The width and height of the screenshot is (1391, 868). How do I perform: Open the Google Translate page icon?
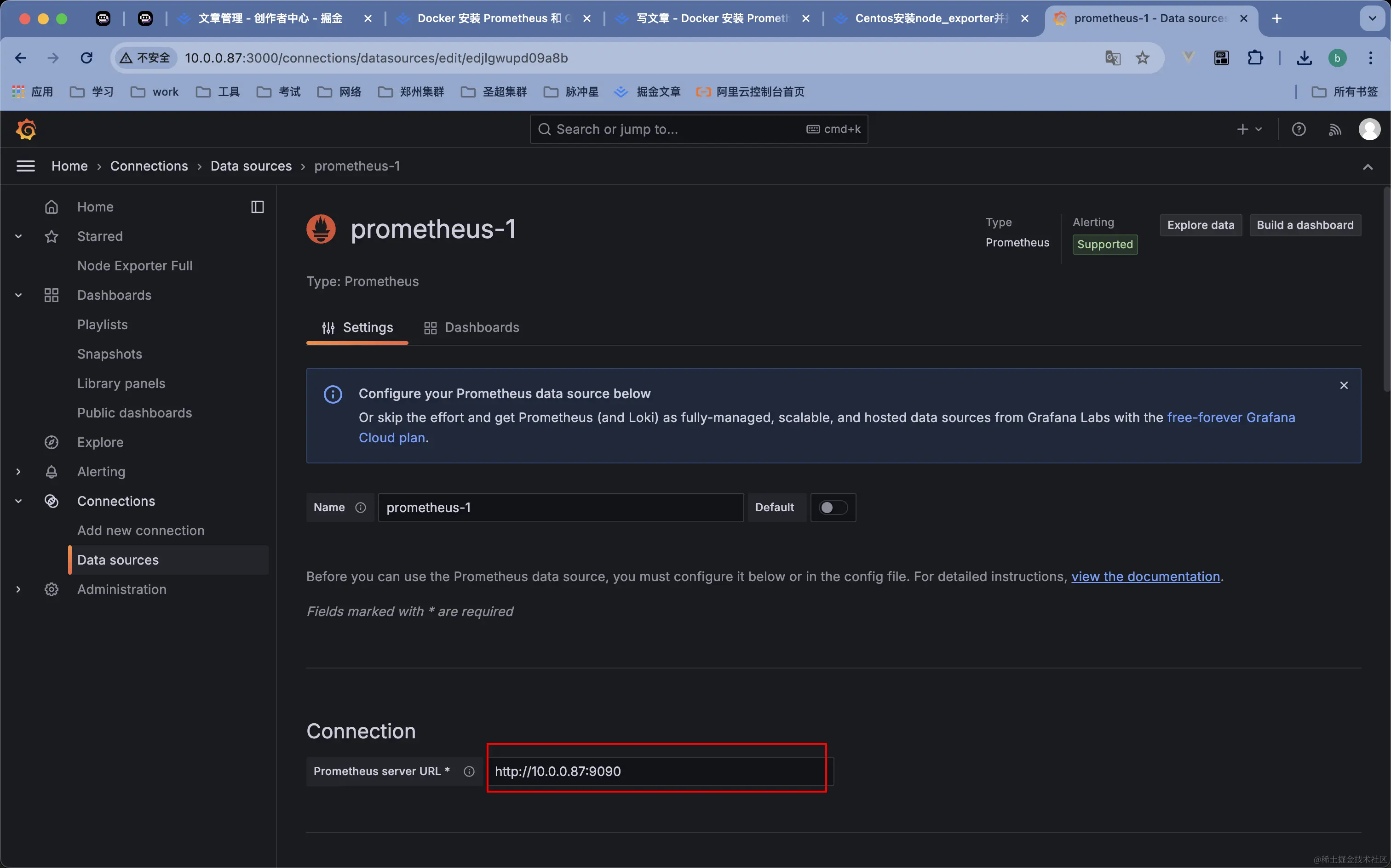click(x=1112, y=58)
